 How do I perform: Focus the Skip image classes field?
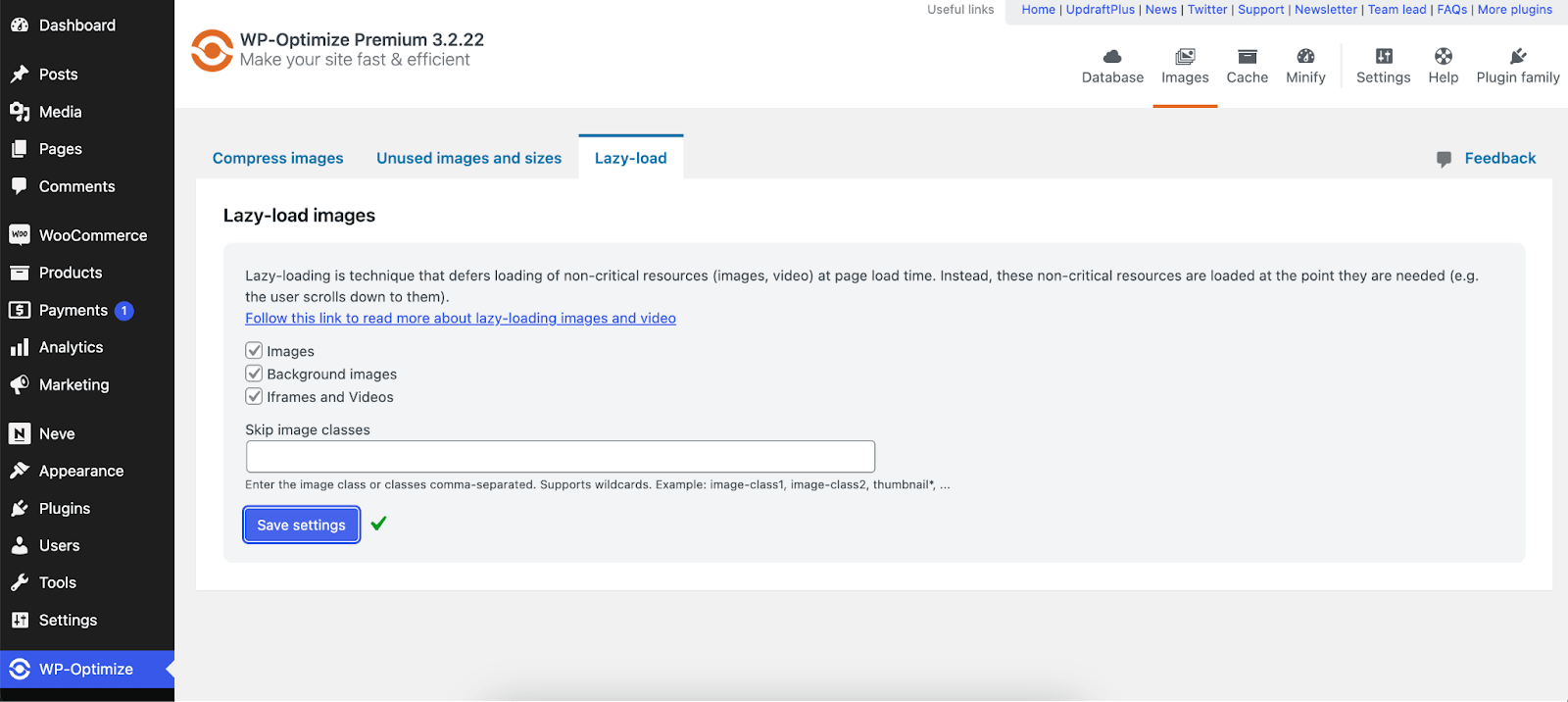[x=561, y=457]
